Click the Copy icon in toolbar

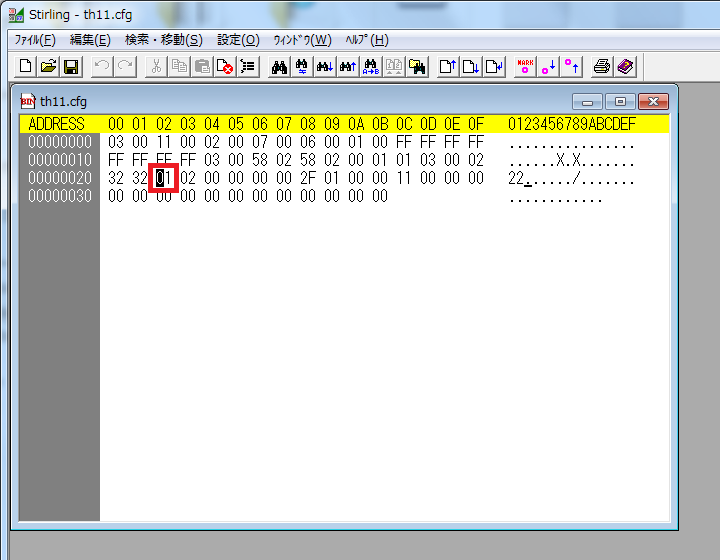179,67
